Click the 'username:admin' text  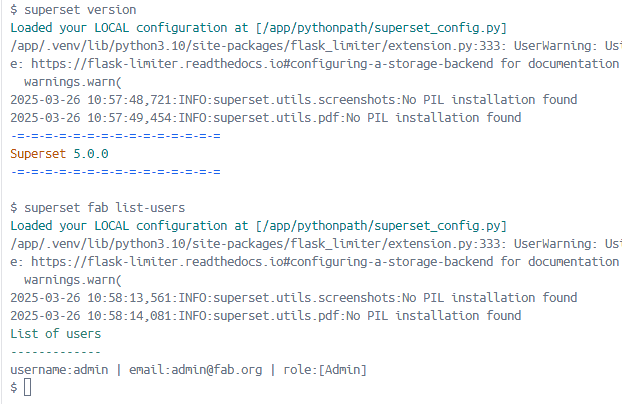[59, 370]
